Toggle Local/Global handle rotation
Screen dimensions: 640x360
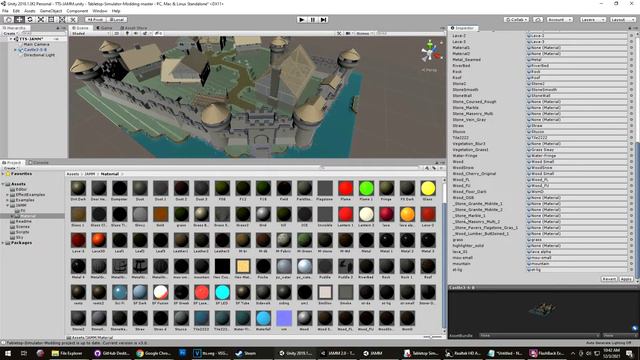(x=117, y=20)
